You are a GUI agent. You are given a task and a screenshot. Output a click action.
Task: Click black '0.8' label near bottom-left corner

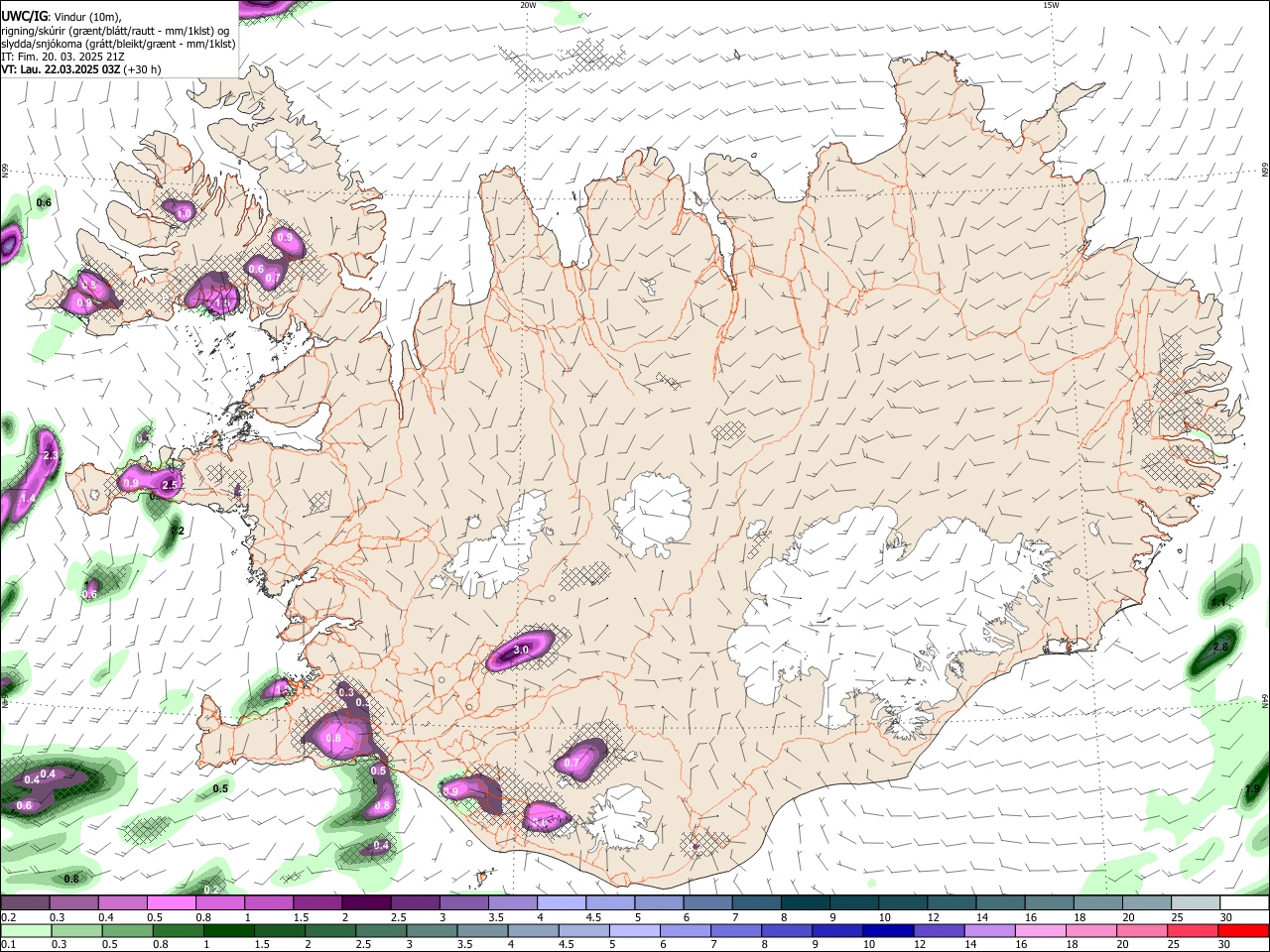pos(71,879)
